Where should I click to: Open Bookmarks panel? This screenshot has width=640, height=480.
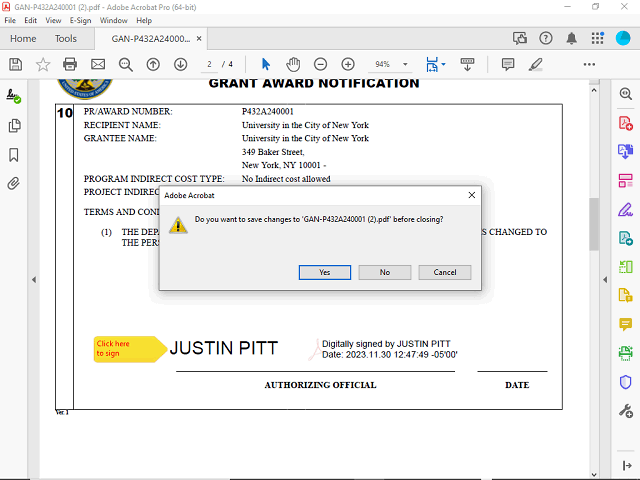click(x=13, y=155)
